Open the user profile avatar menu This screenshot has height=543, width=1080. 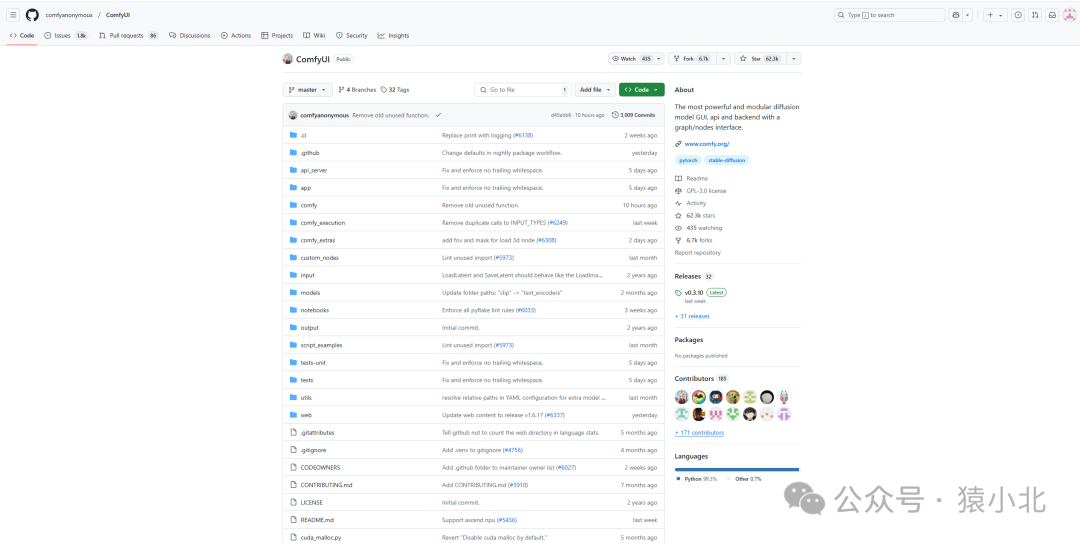1070,14
